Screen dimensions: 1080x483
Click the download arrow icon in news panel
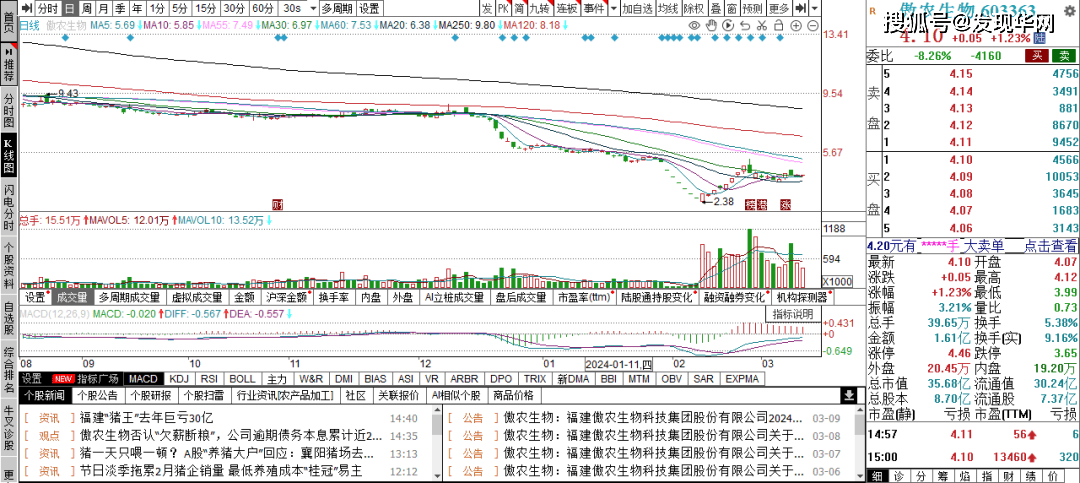[849, 395]
